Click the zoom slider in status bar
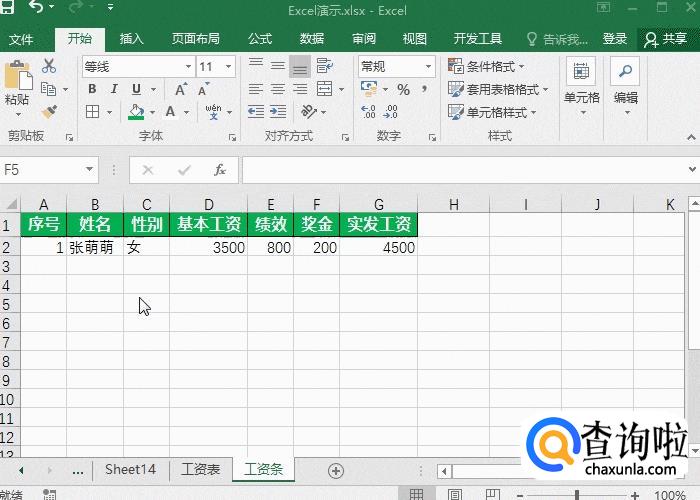This screenshot has height=500, width=700. click(x=577, y=495)
